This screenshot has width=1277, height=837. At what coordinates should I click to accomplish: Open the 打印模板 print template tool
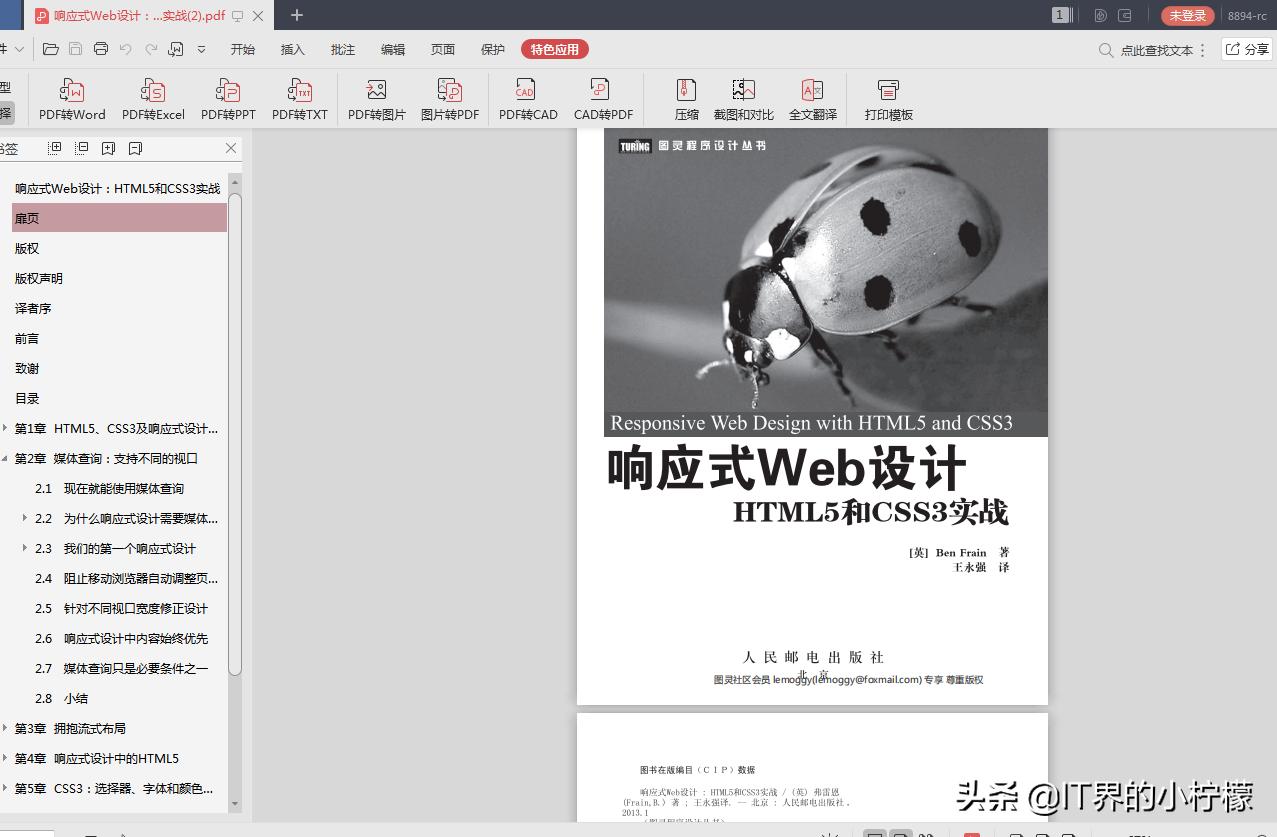[887, 97]
